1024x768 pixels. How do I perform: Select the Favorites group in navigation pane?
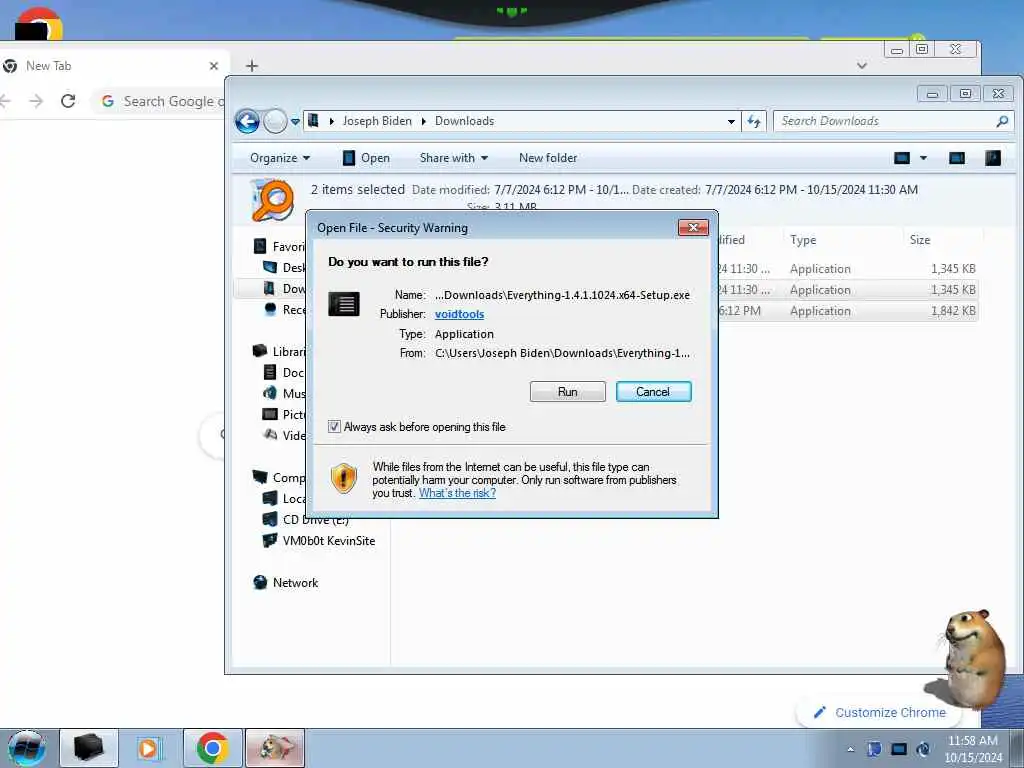(x=288, y=246)
